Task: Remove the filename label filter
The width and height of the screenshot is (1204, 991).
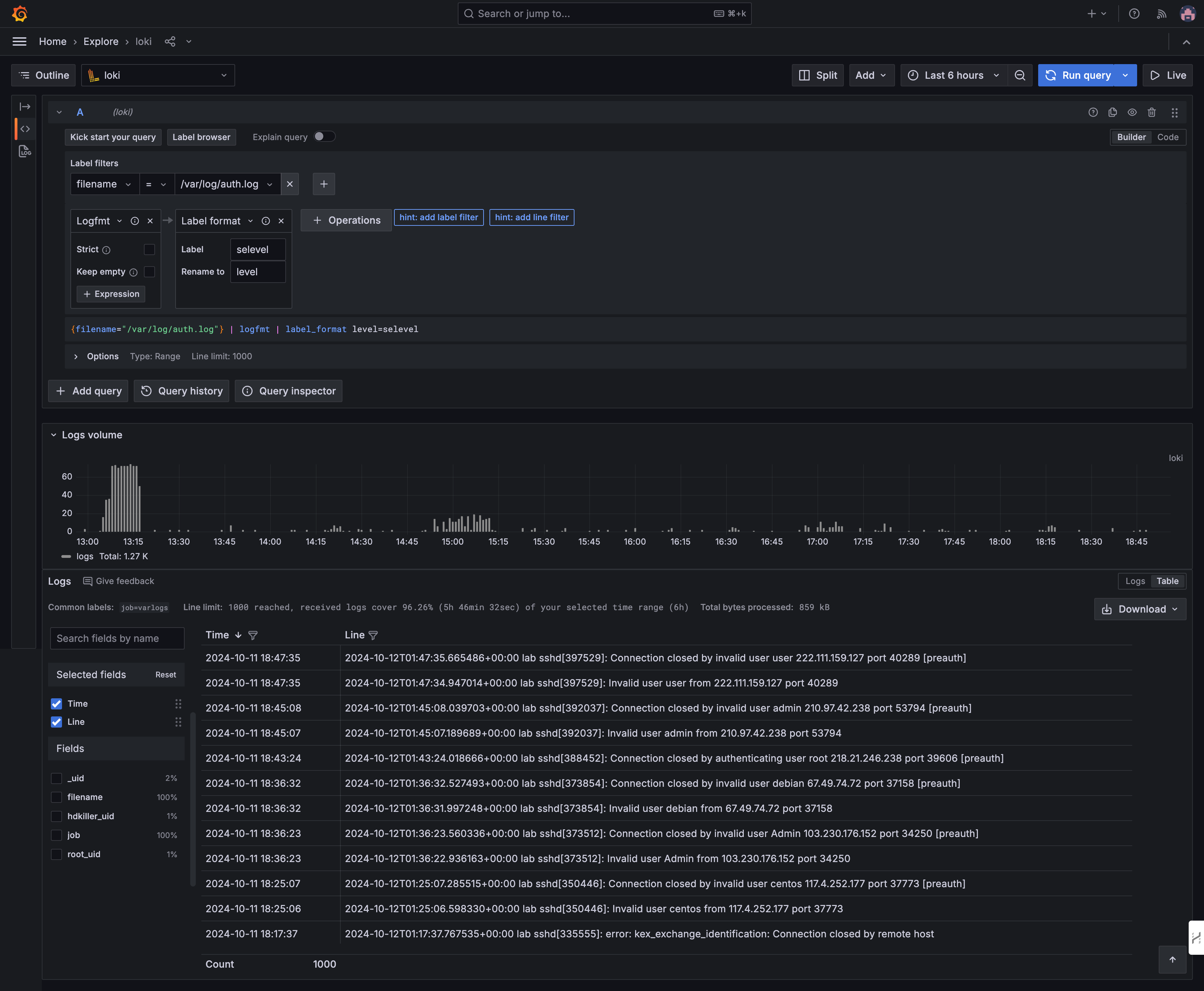Action: (x=290, y=184)
